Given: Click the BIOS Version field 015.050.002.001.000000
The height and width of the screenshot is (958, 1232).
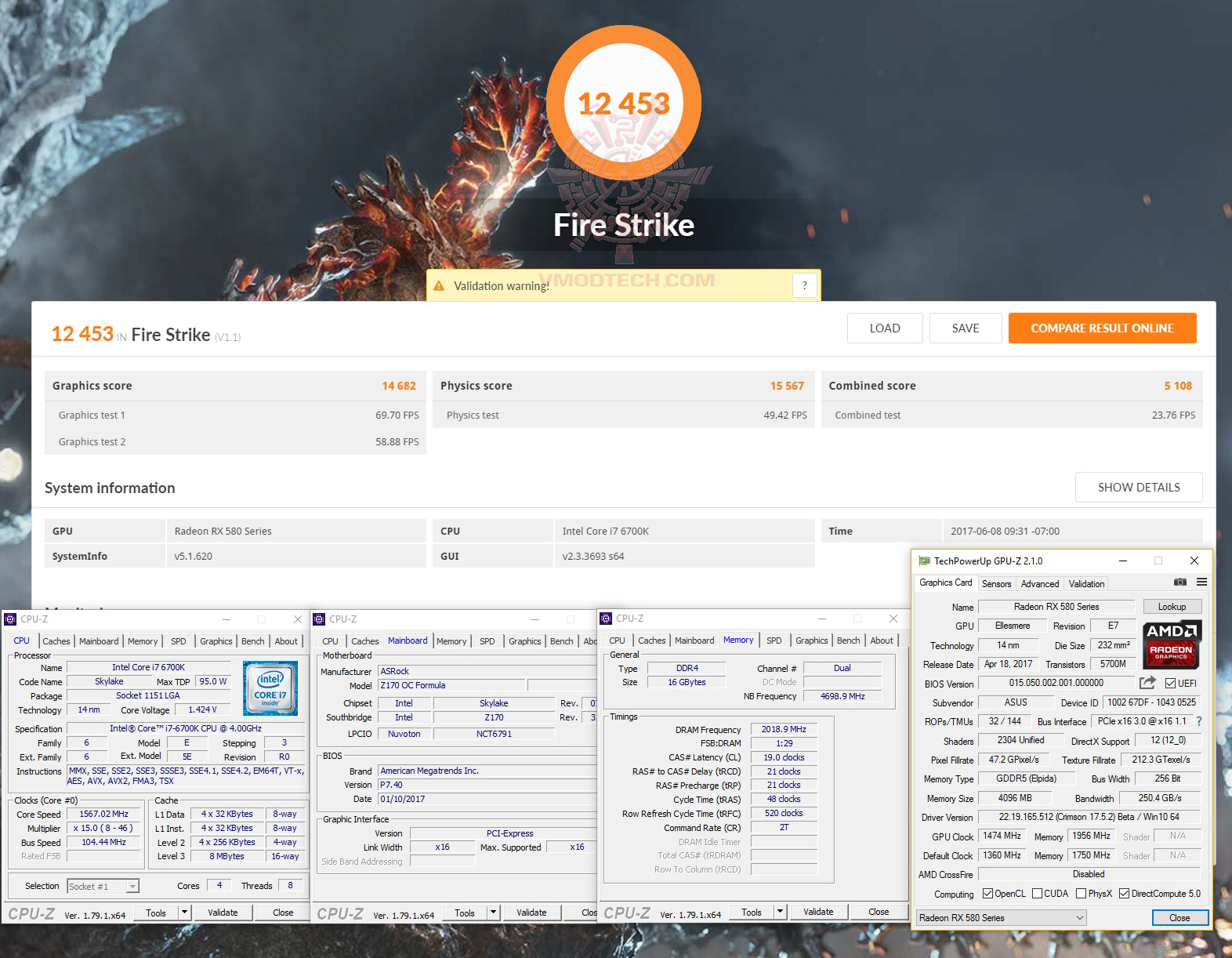Looking at the screenshot, I should (x=1056, y=683).
